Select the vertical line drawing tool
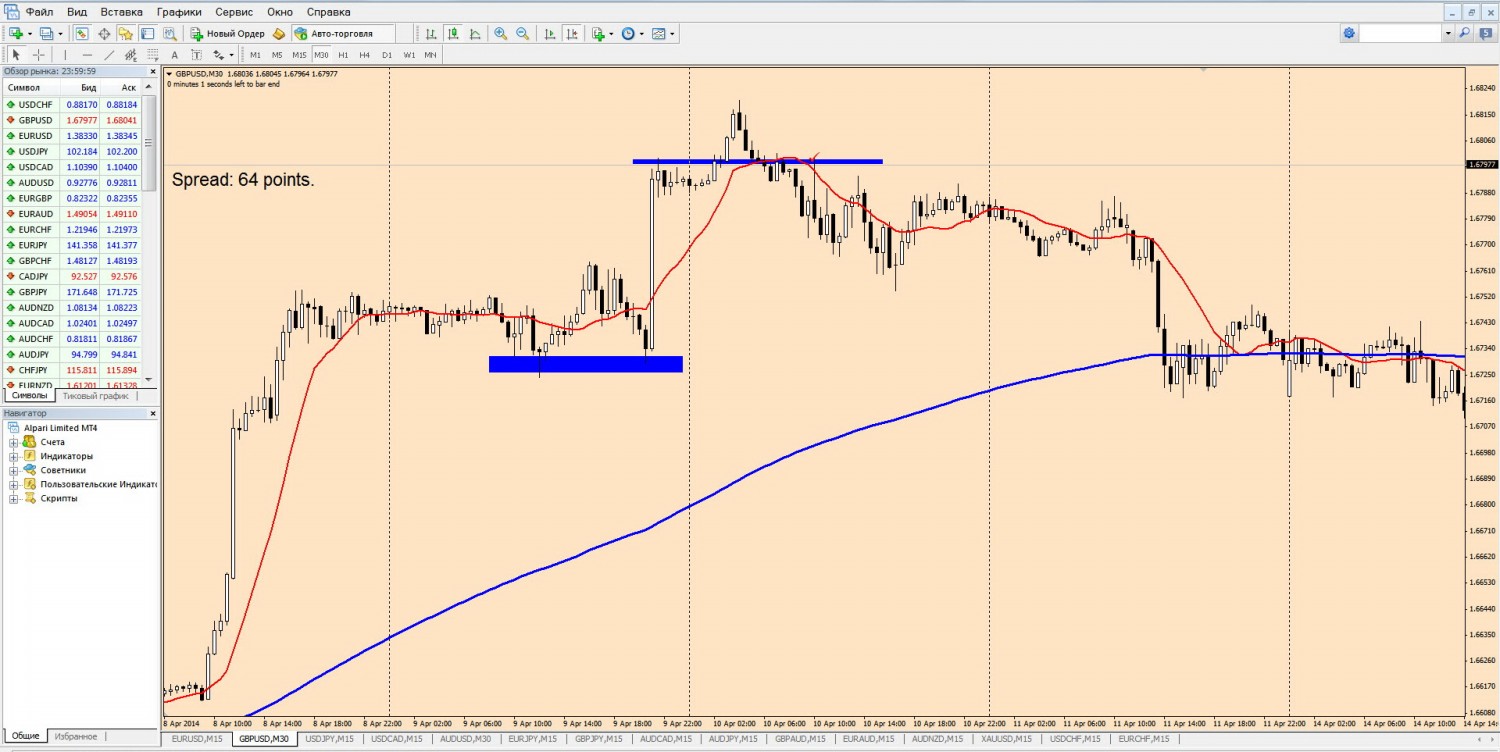 tap(65, 55)
